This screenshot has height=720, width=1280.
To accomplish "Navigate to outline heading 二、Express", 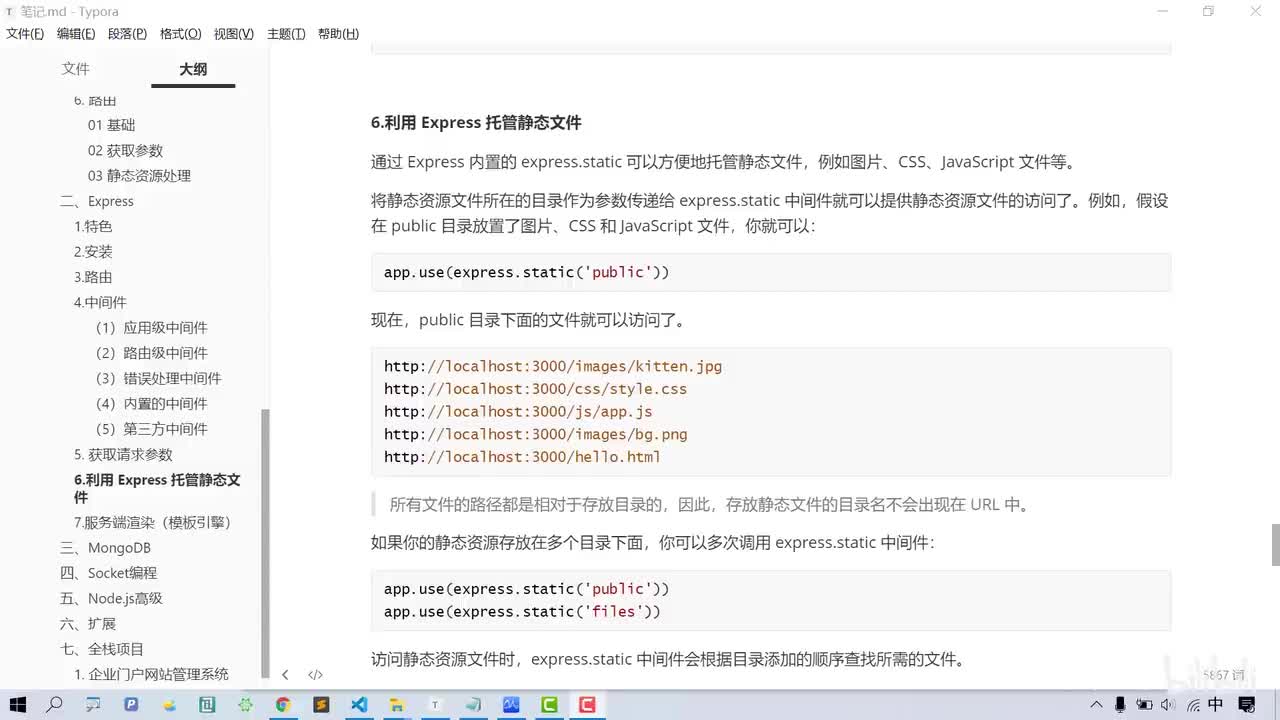I will tap(97, 201).
